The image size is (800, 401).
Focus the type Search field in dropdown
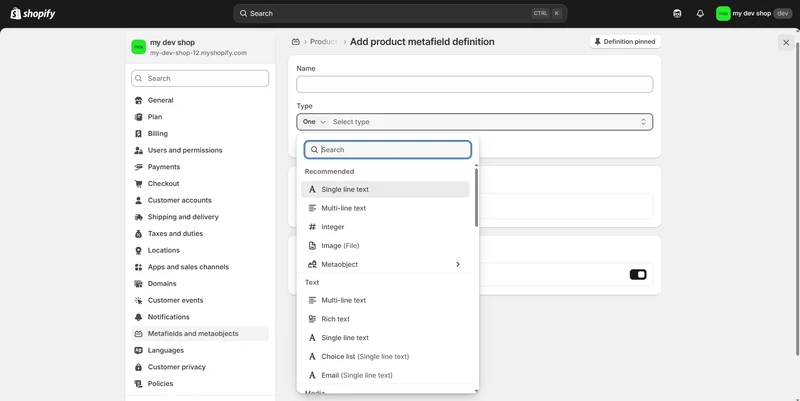pyautogui.click(x=388, y=149)
